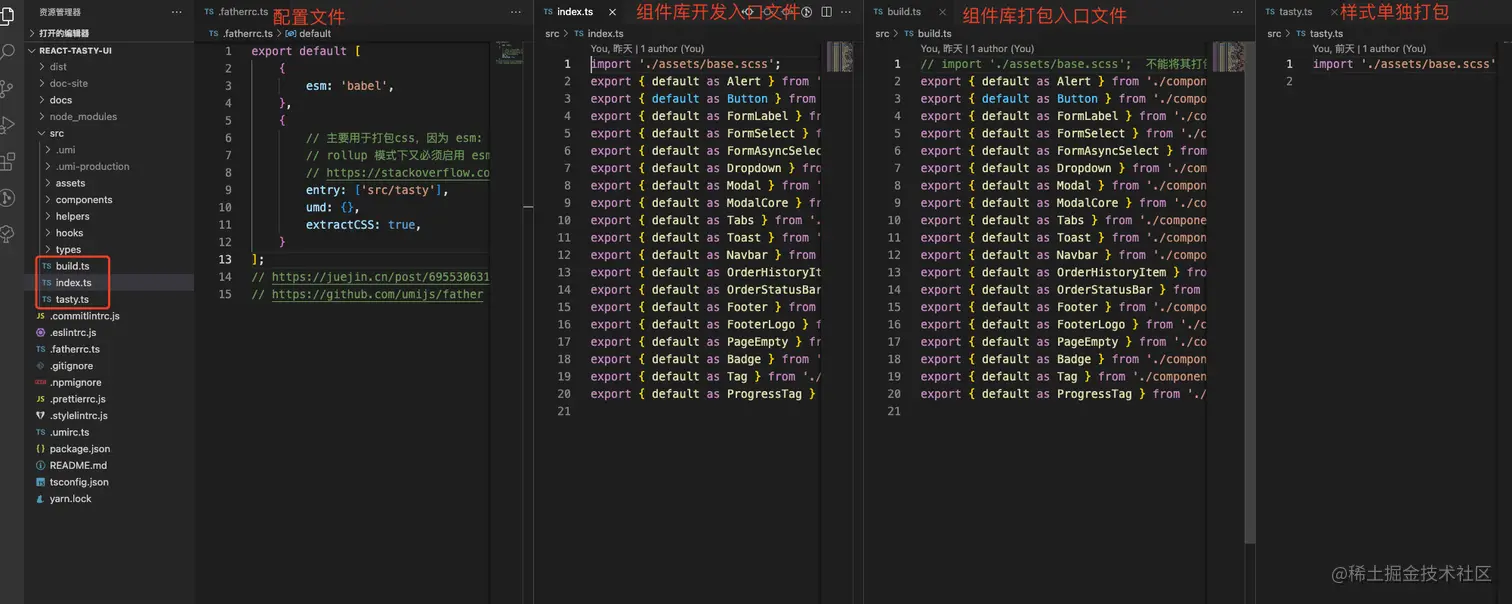The height and width of the screenshot is (604, 1512).
Task: Expand the dist folder
Action: point(108,67)
